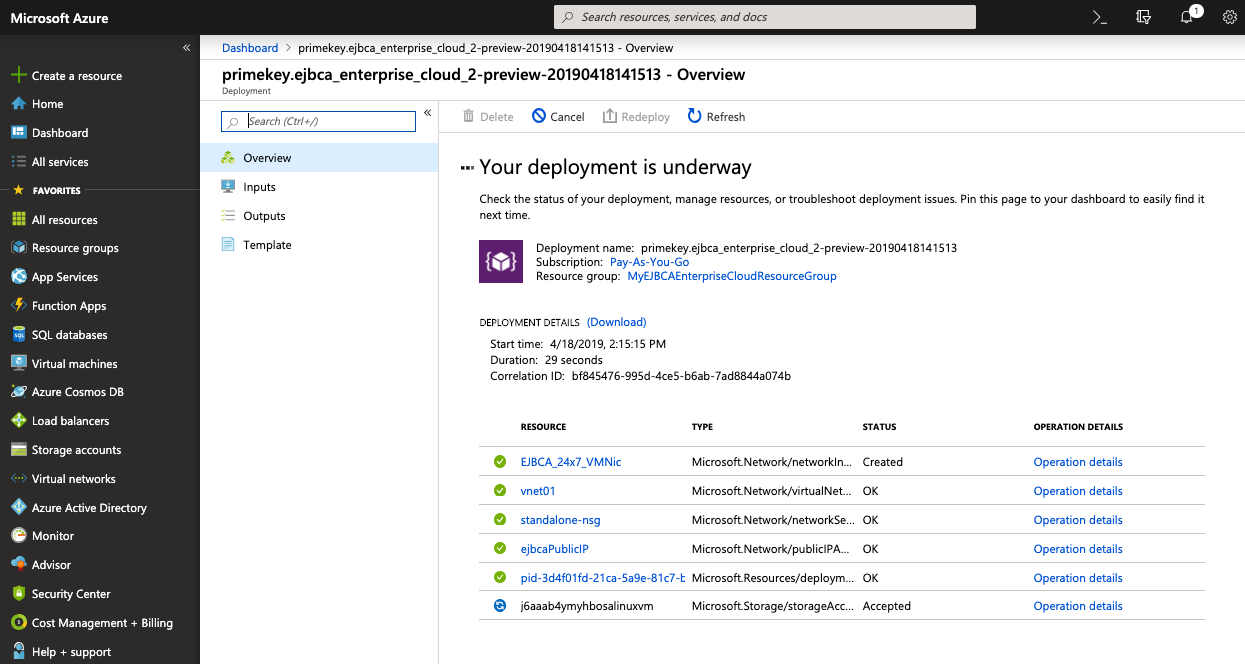Click the Pay-As-You-Go subscription link

[648, 262]
